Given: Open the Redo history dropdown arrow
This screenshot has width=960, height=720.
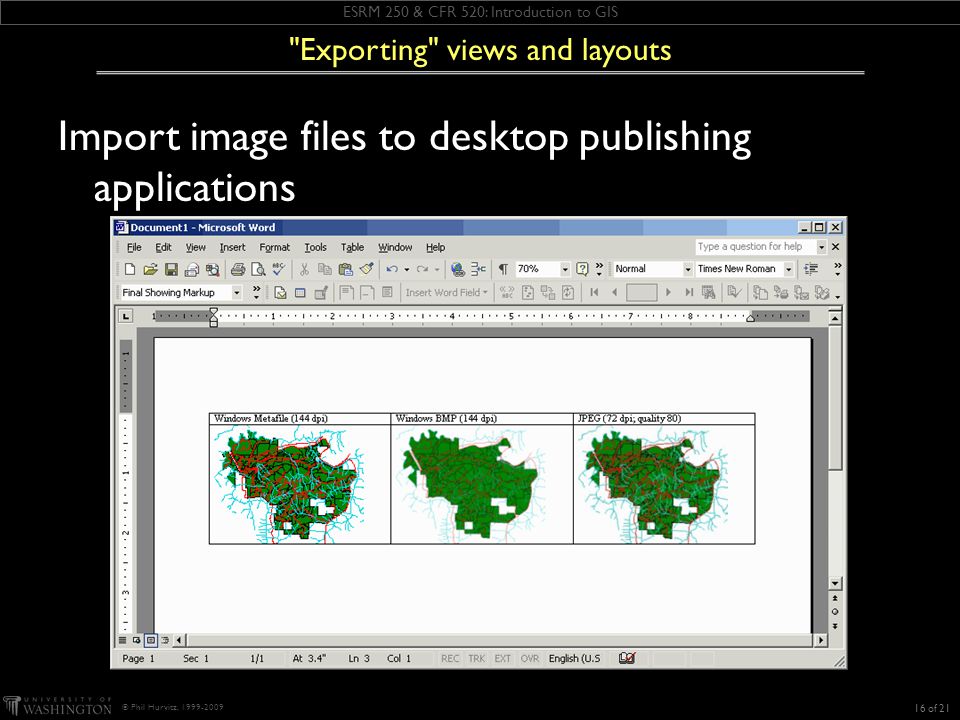Looking at the screenshot, I should click(x=437, y=269).
